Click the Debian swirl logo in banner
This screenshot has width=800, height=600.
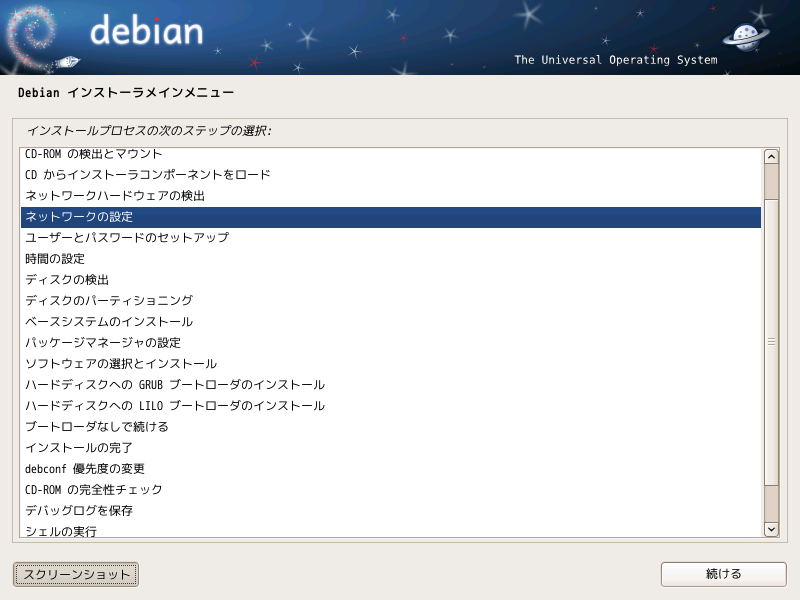pyautogui.click(x=40, y=36)
